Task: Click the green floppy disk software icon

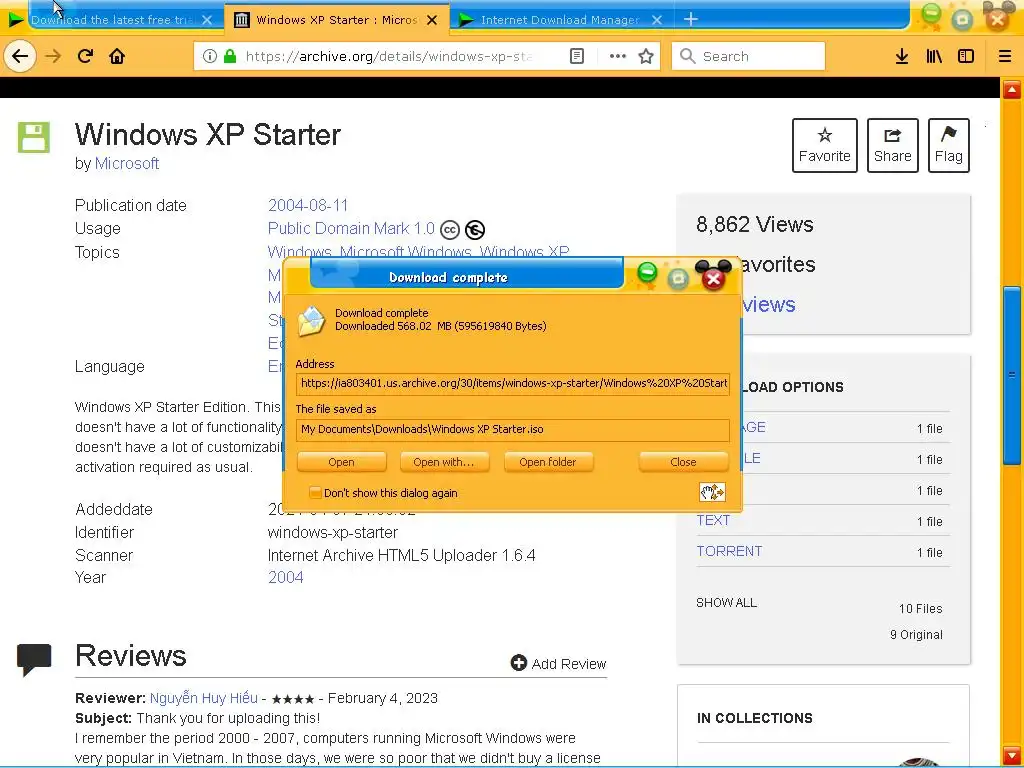Action: 33,137
